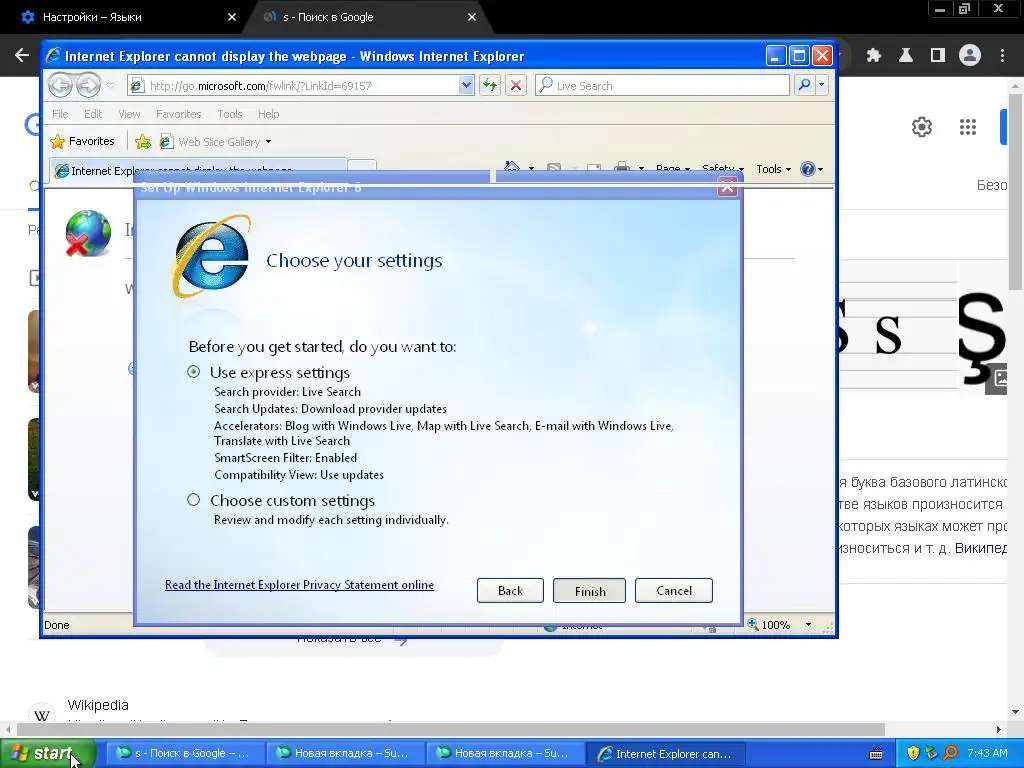
Task: Click into the Live Search box
Action: click(x=662, y=86)
